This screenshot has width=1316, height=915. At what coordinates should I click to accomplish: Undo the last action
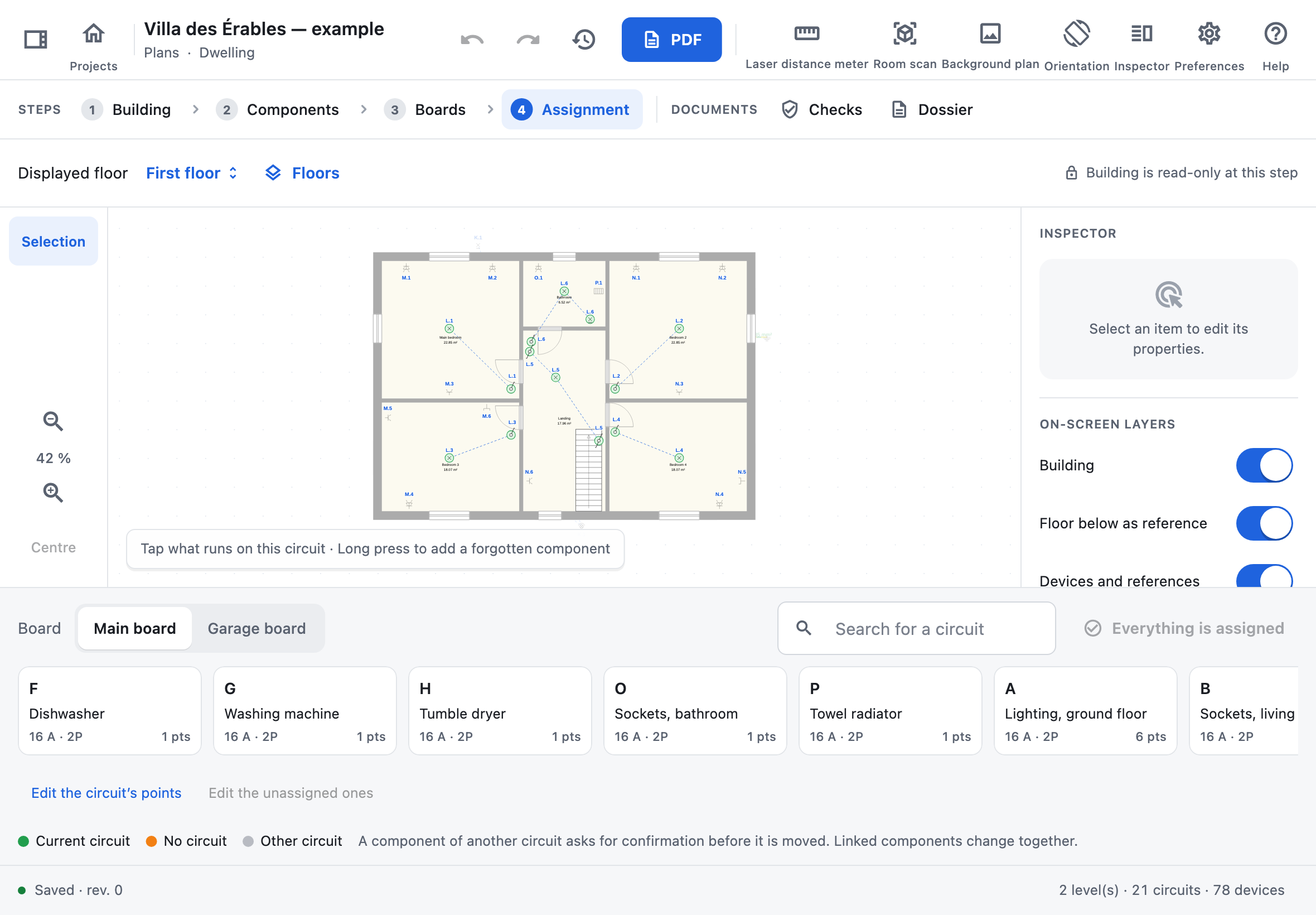click(x=472, y=40)
